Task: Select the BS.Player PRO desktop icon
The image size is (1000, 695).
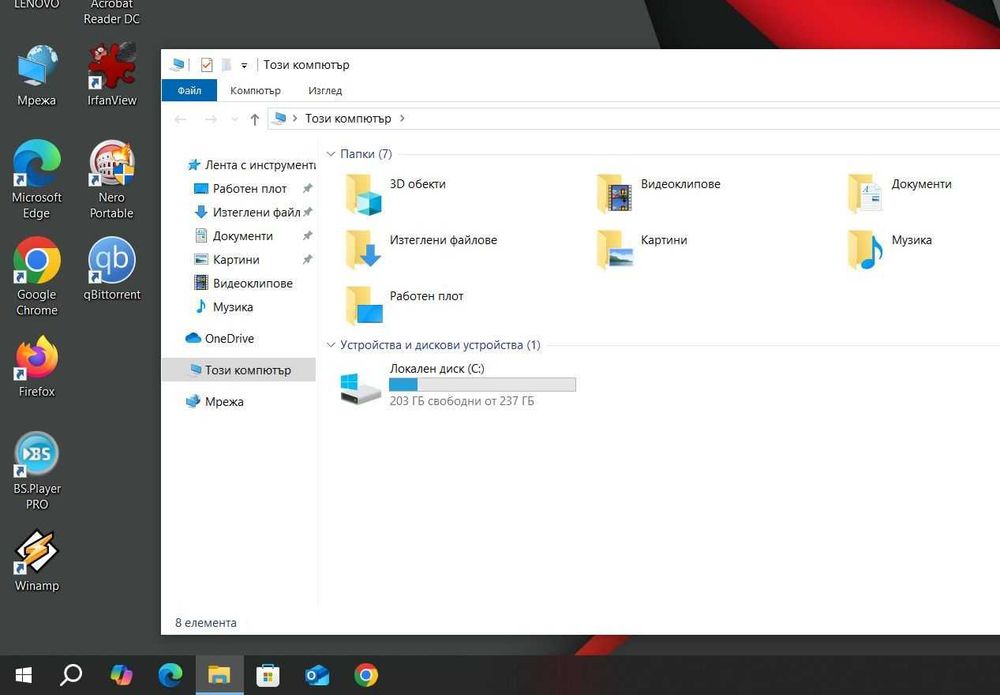Action: tap(37, 471)
